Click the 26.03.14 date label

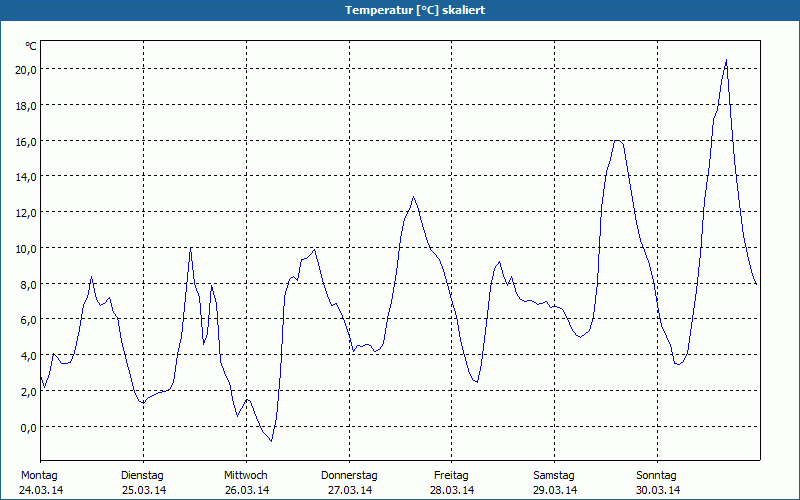click(x=247, y=490)
